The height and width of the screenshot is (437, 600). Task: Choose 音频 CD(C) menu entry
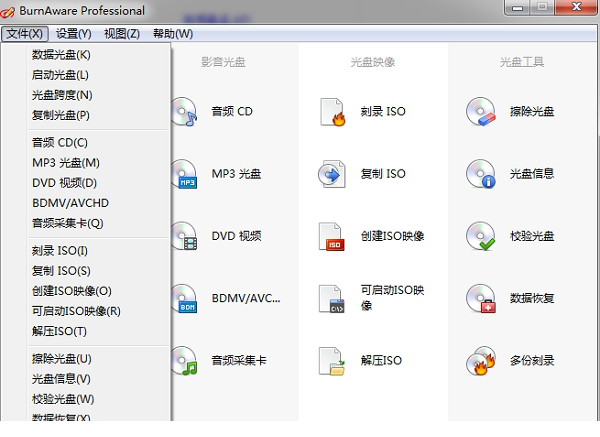tap(60, 143)
